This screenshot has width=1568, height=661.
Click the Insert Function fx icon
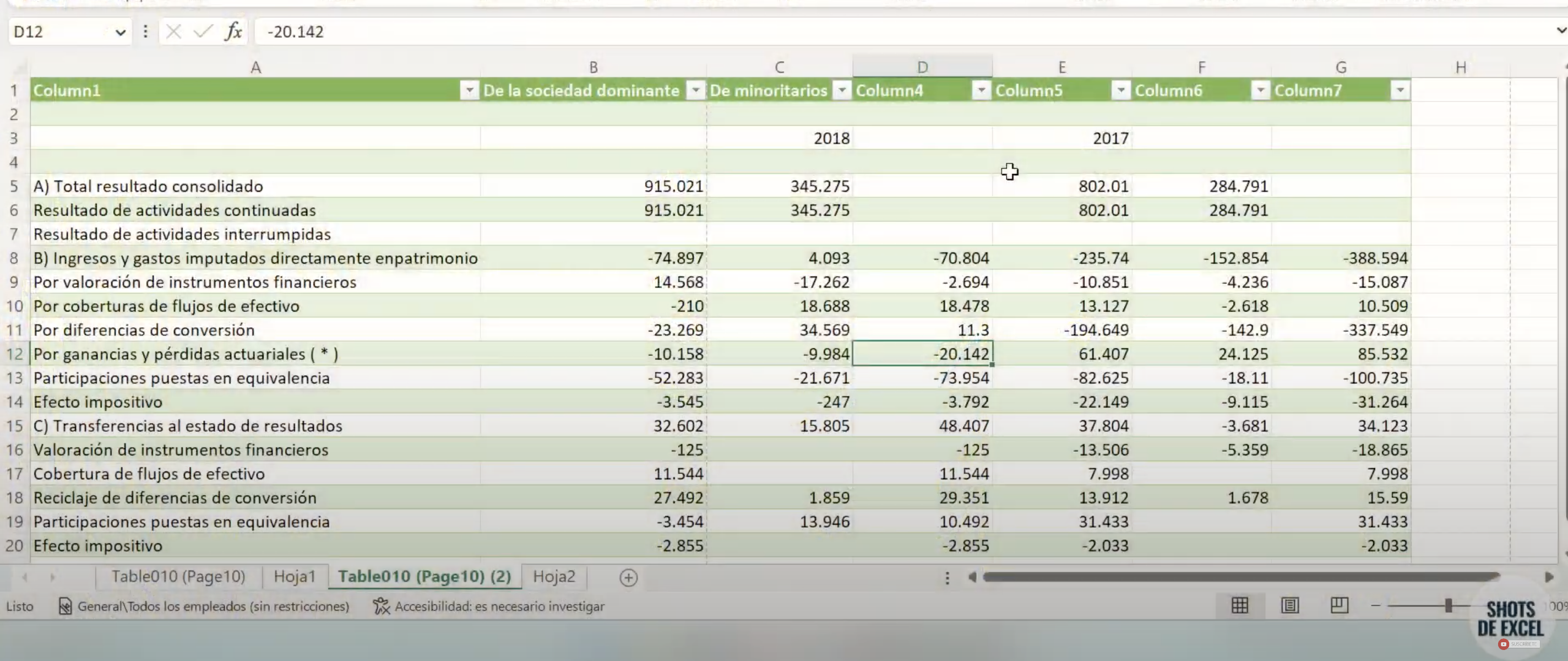pyautogui.click(x=234, y=31)
